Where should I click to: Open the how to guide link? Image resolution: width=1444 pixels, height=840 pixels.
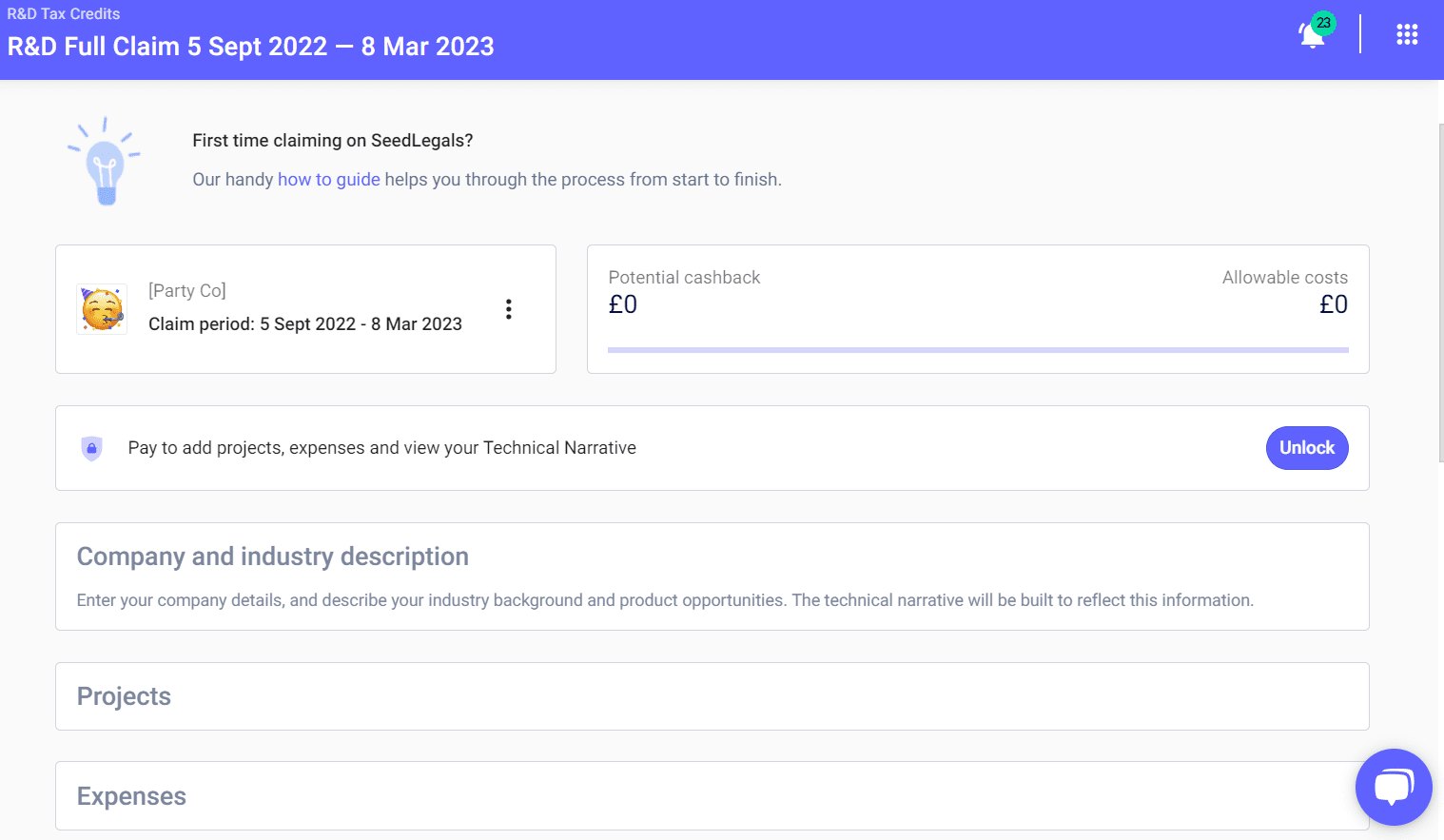328,180
